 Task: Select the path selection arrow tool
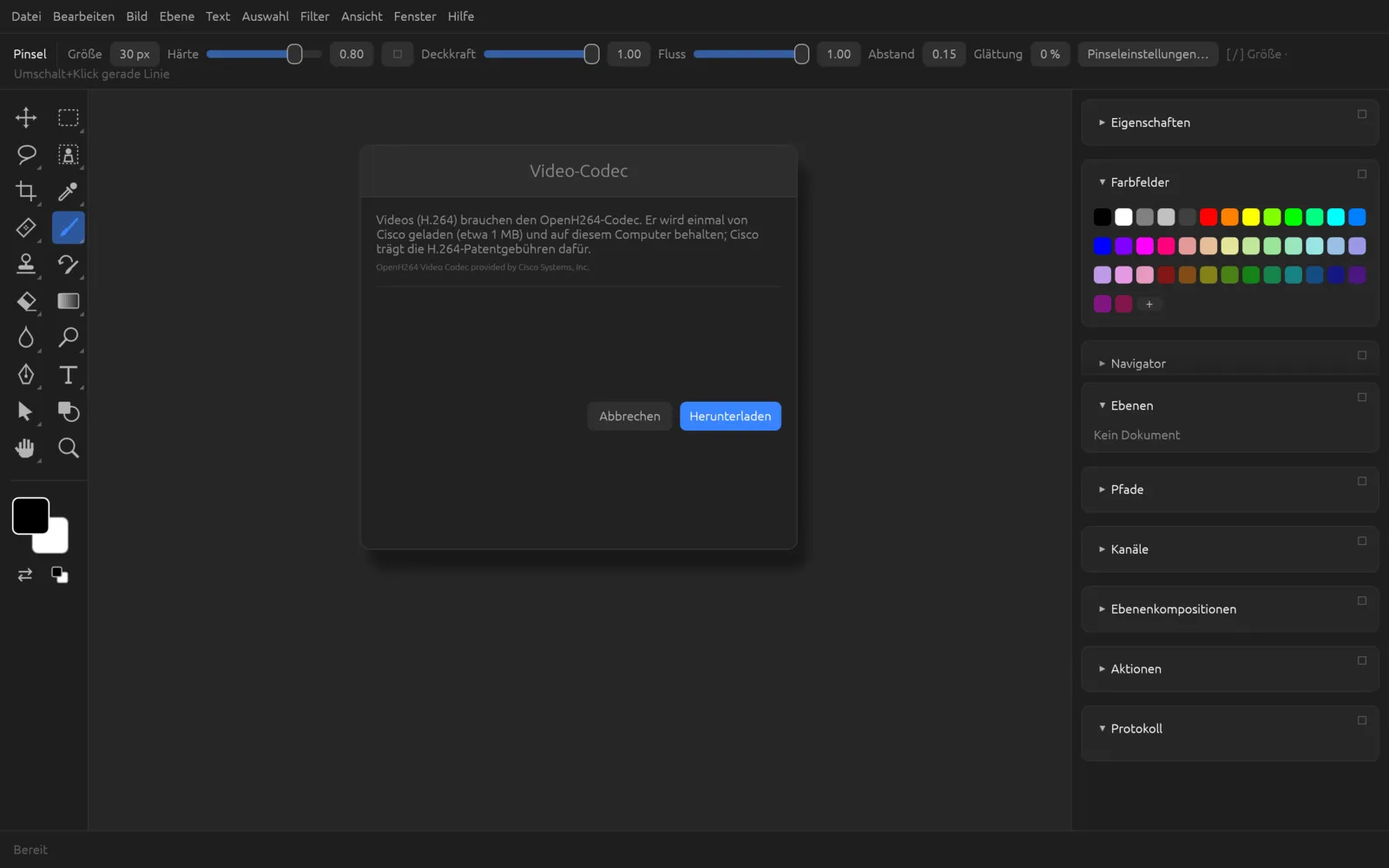click(26, 411)
